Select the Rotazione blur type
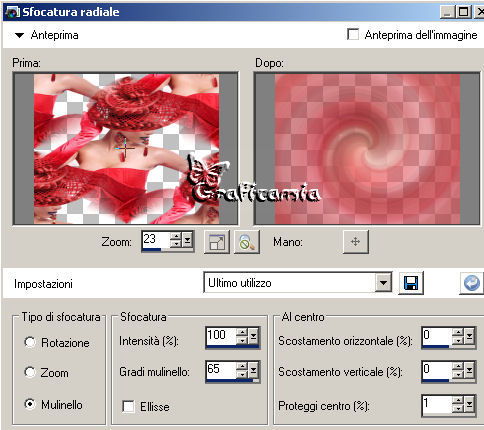The image size is (484, 430). pos(30,342)
